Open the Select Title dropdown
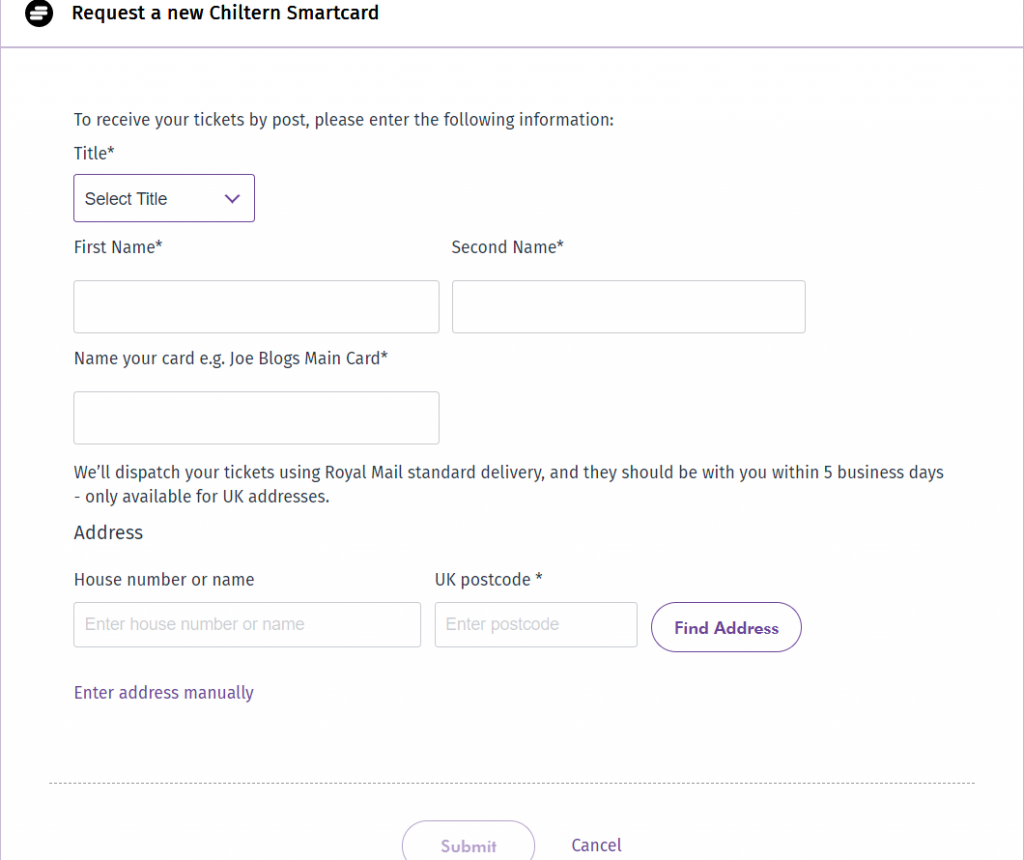The width and height of the screenshot is (1024, 860). (x=164, y=198)
